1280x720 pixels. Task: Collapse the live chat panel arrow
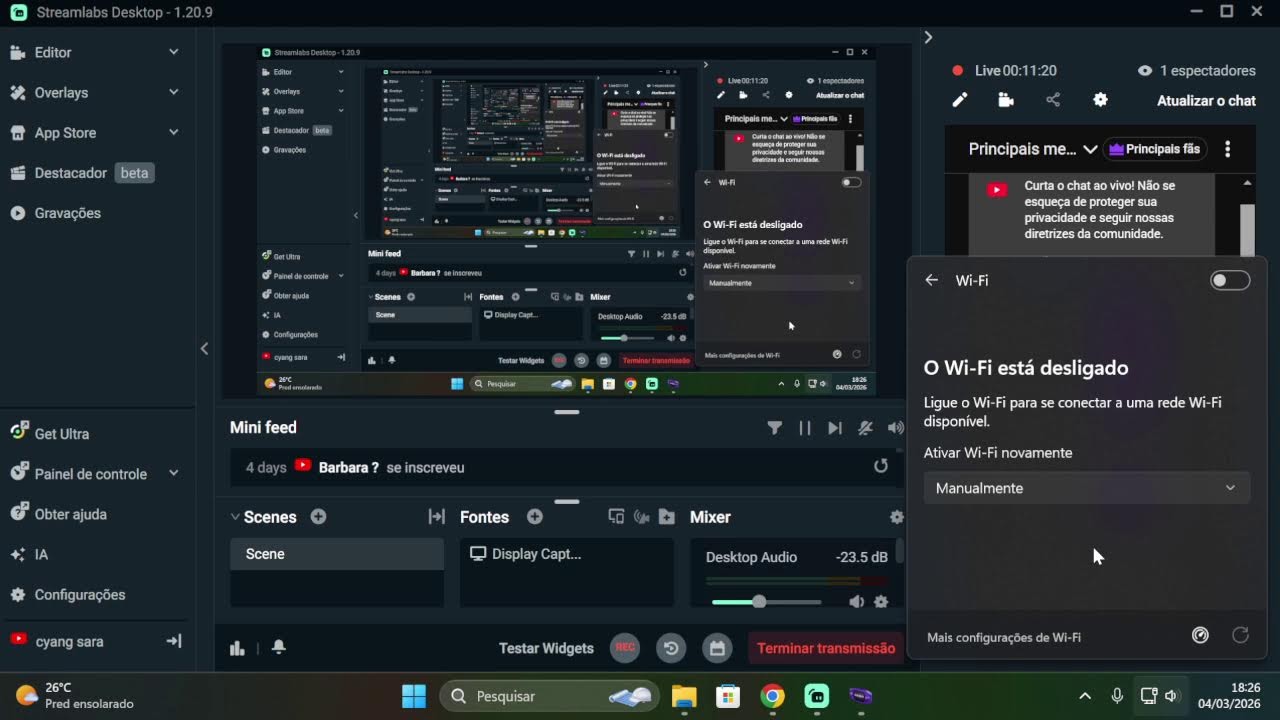[x=928, y=37]
